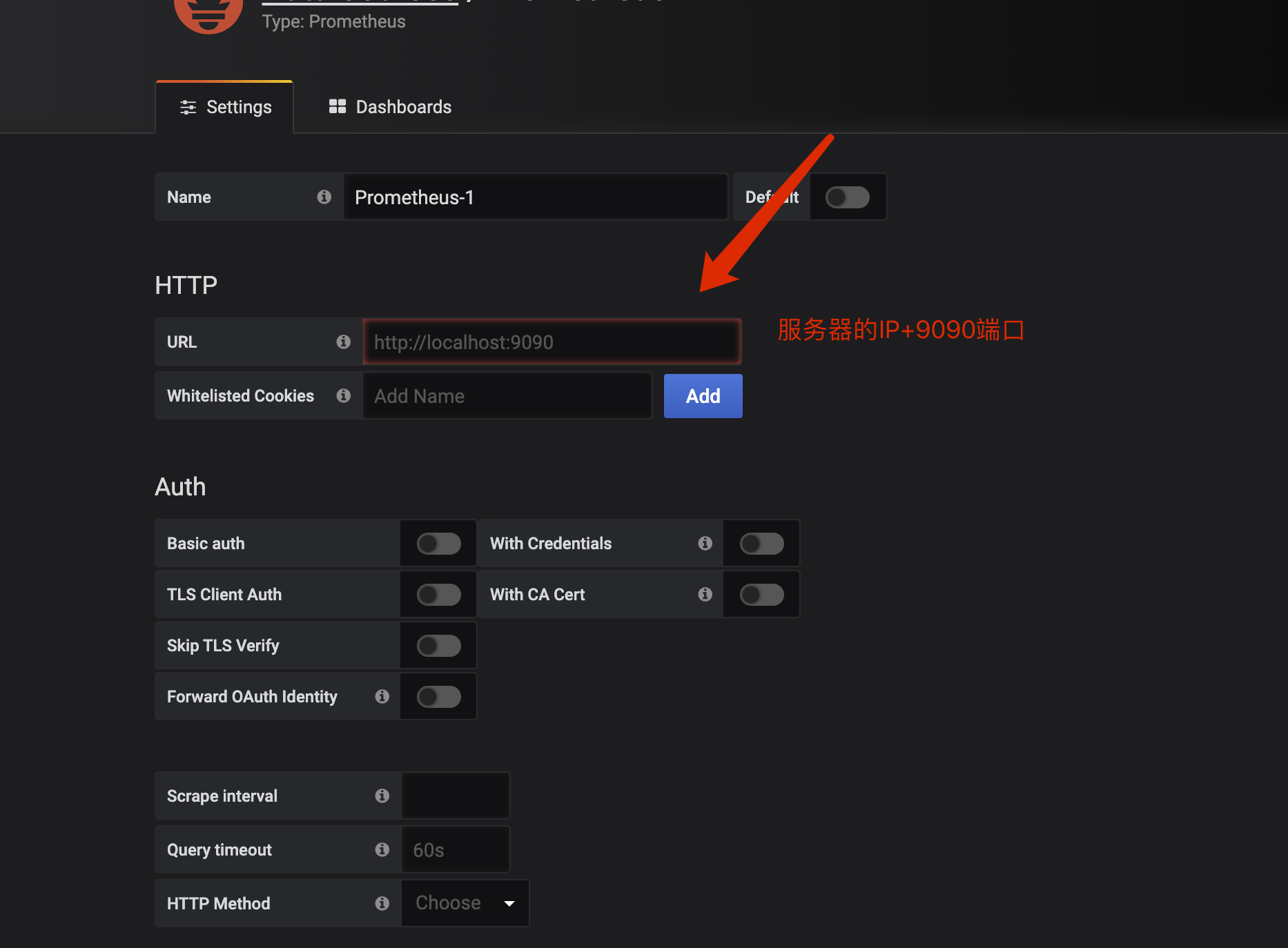Click the Name info icon
The width and height of the screenshot is (1288, 948).
tap(324, 197)
